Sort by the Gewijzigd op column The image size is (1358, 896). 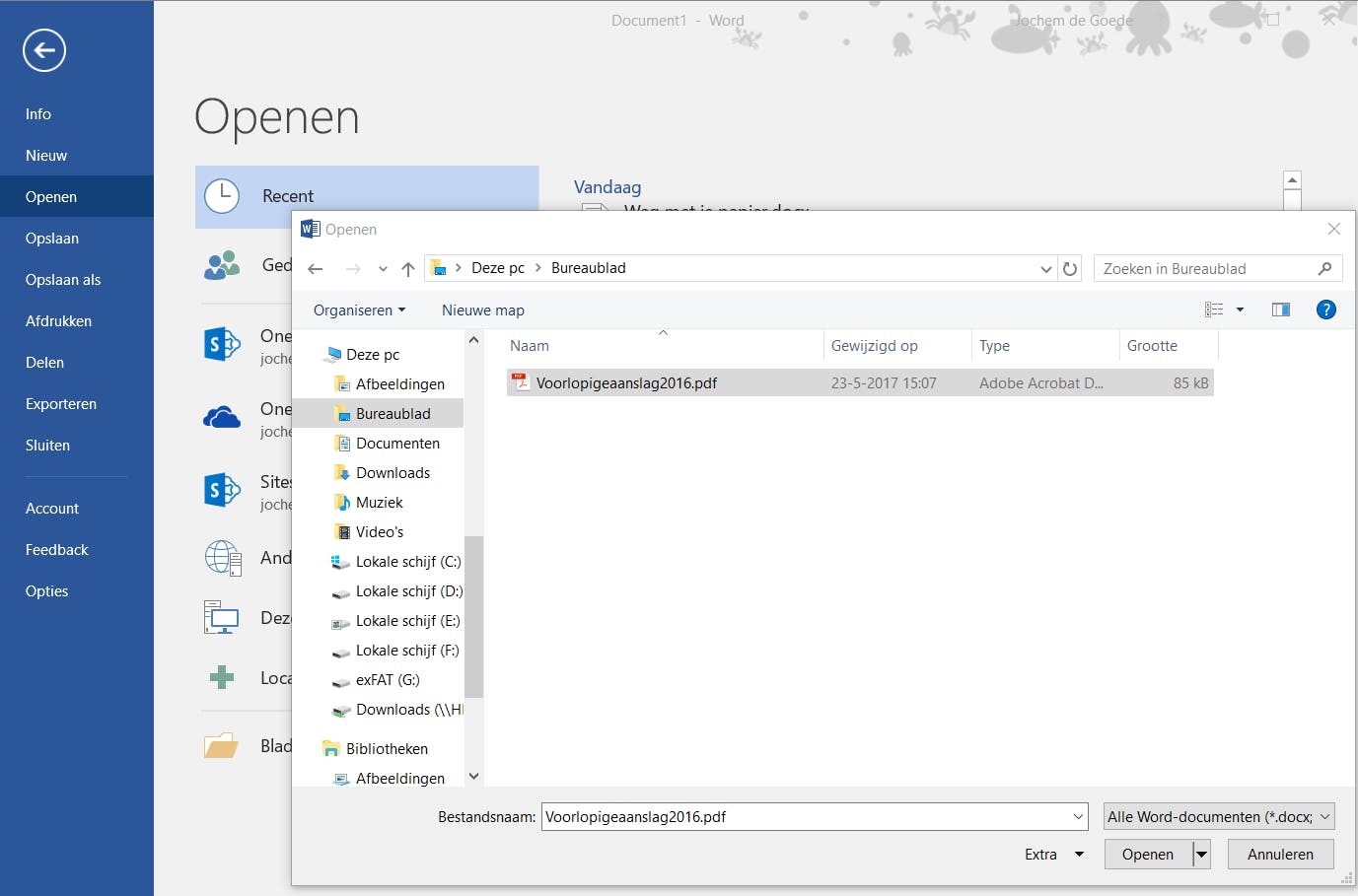(897, 346)
